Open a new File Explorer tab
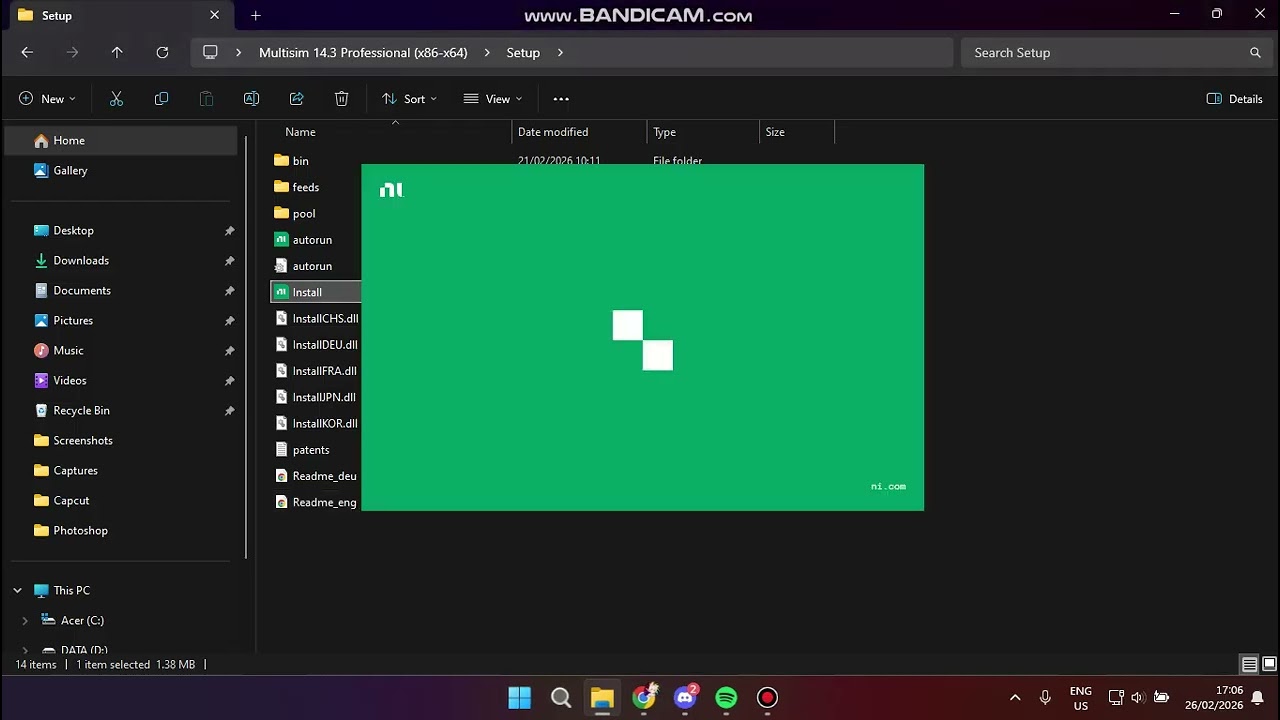Viewport: 1280px width, 720px height. [256, 15]
